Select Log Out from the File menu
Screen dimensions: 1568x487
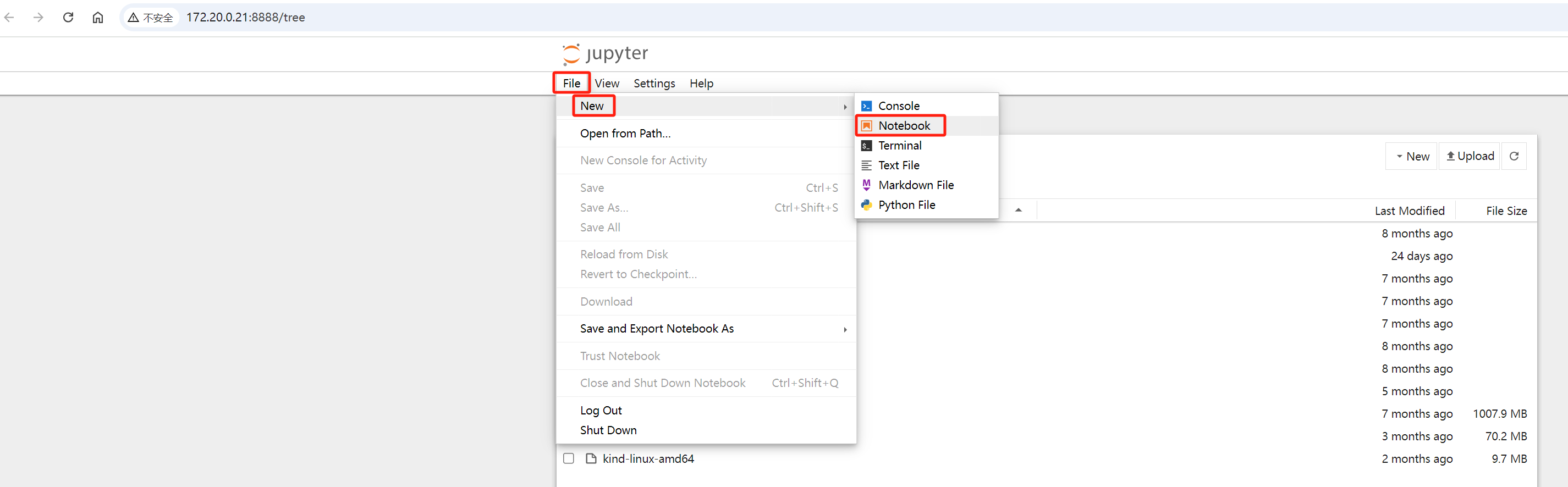pyautogui.click(x=600, y=411)
